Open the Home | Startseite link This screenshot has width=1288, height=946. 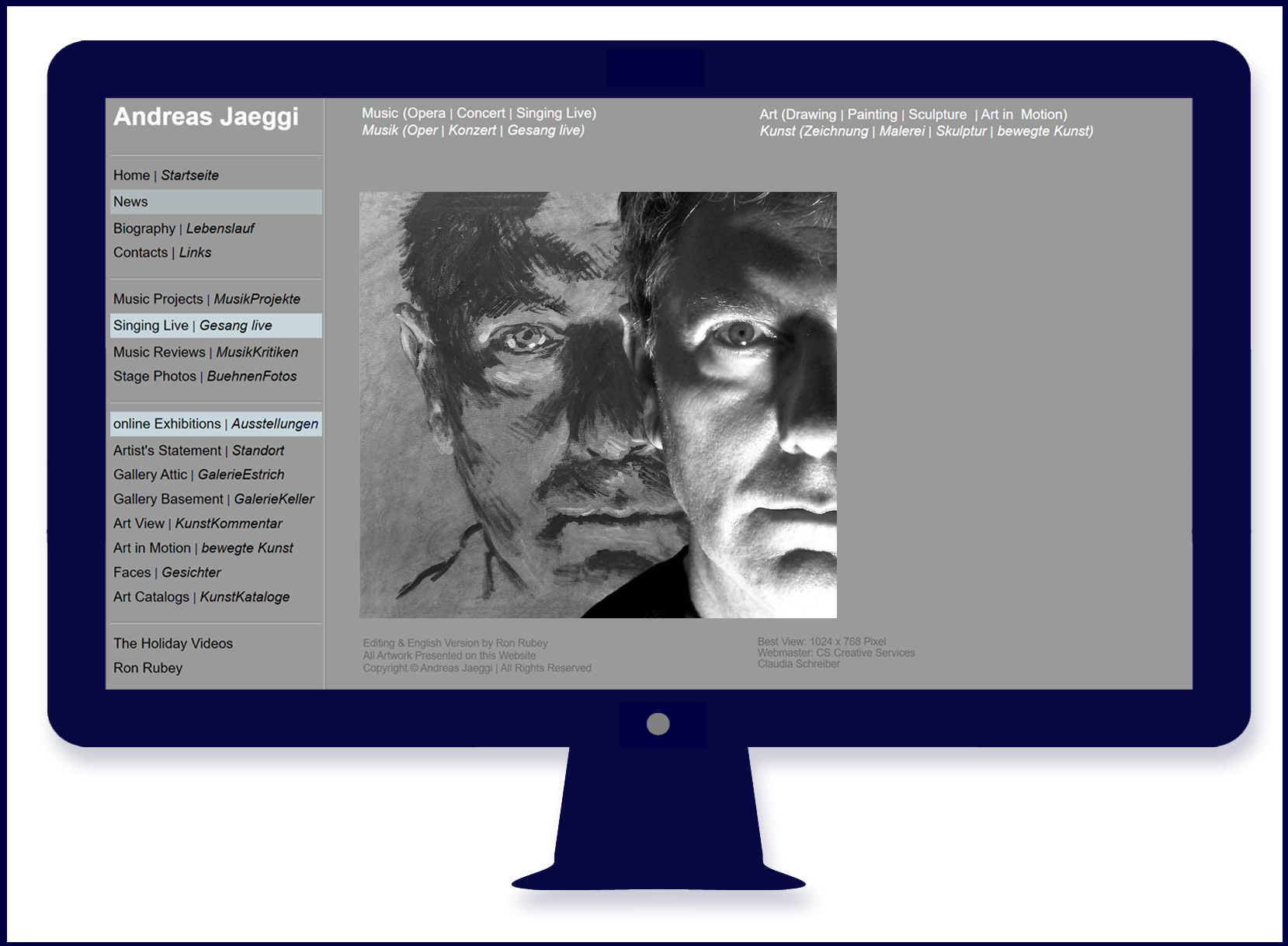tap(166, 176)
